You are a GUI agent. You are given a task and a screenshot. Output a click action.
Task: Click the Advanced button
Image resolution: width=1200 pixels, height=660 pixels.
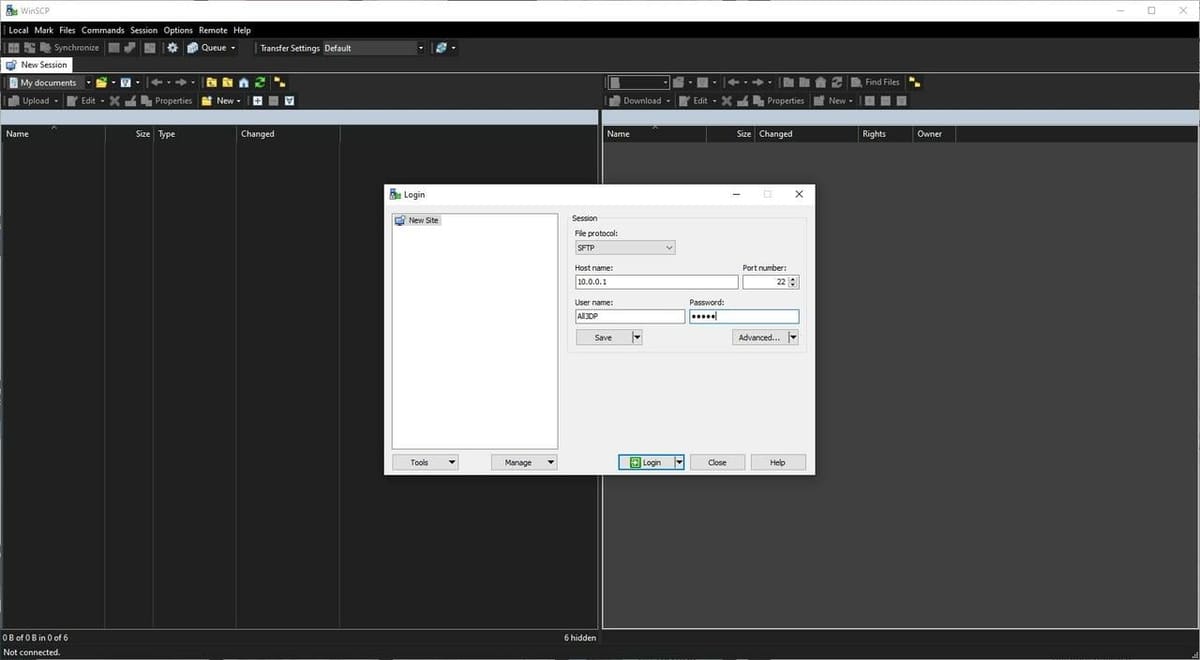pyautogui.click(x=759, y=338)
